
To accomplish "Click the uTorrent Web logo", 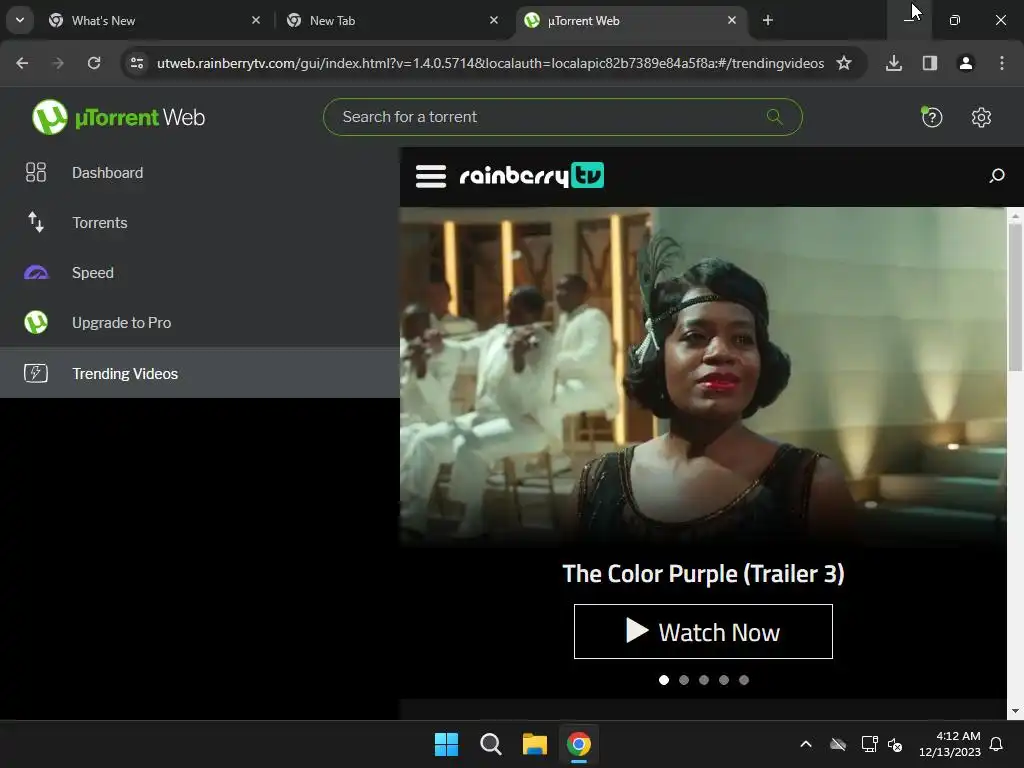I will 118,117.
